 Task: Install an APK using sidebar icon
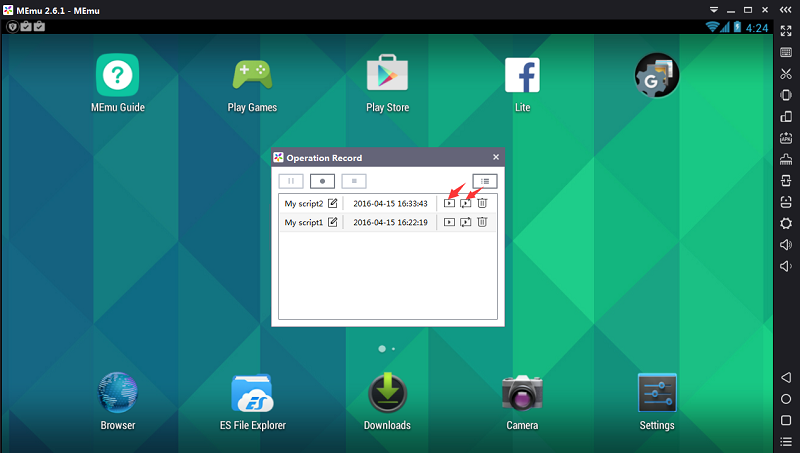click(x=785, y=139)
